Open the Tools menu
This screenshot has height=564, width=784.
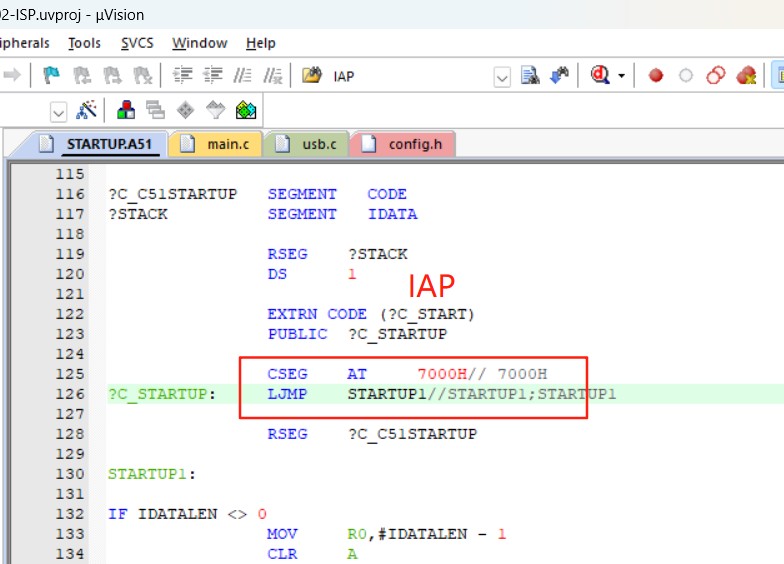(84, 43)
